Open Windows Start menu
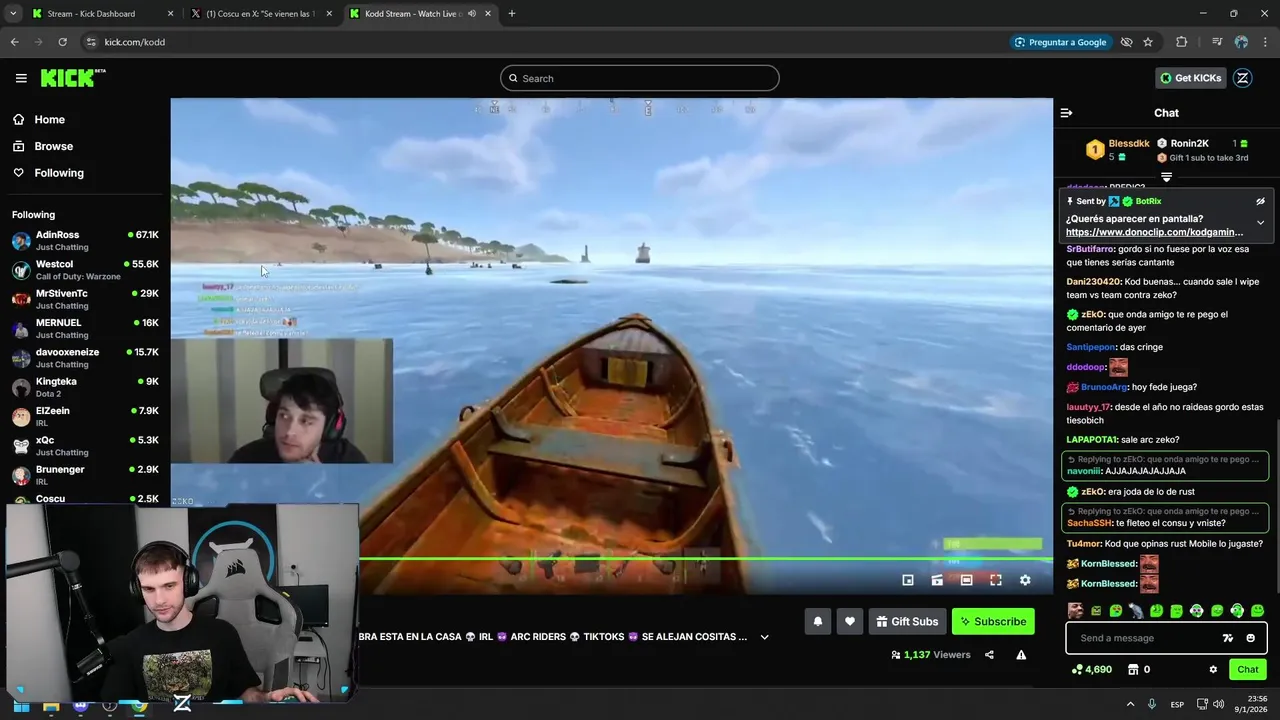Viewport: 1280px width, 720px height. point(21,704)
